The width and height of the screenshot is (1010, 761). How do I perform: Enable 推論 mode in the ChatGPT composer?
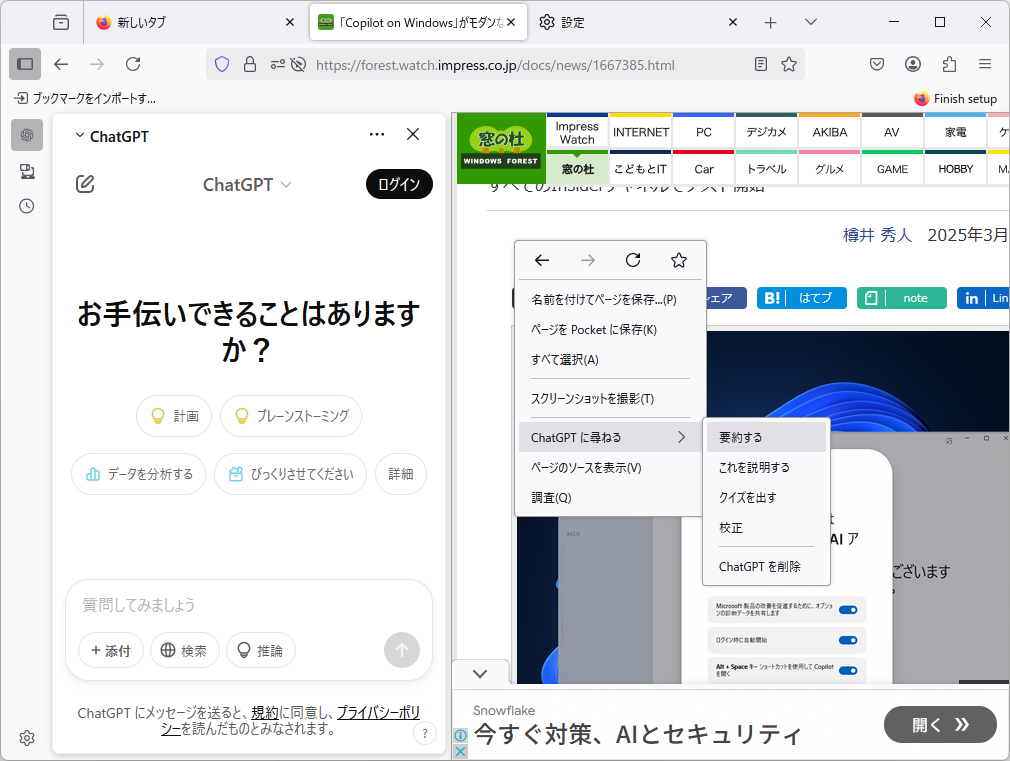point(261,650)
